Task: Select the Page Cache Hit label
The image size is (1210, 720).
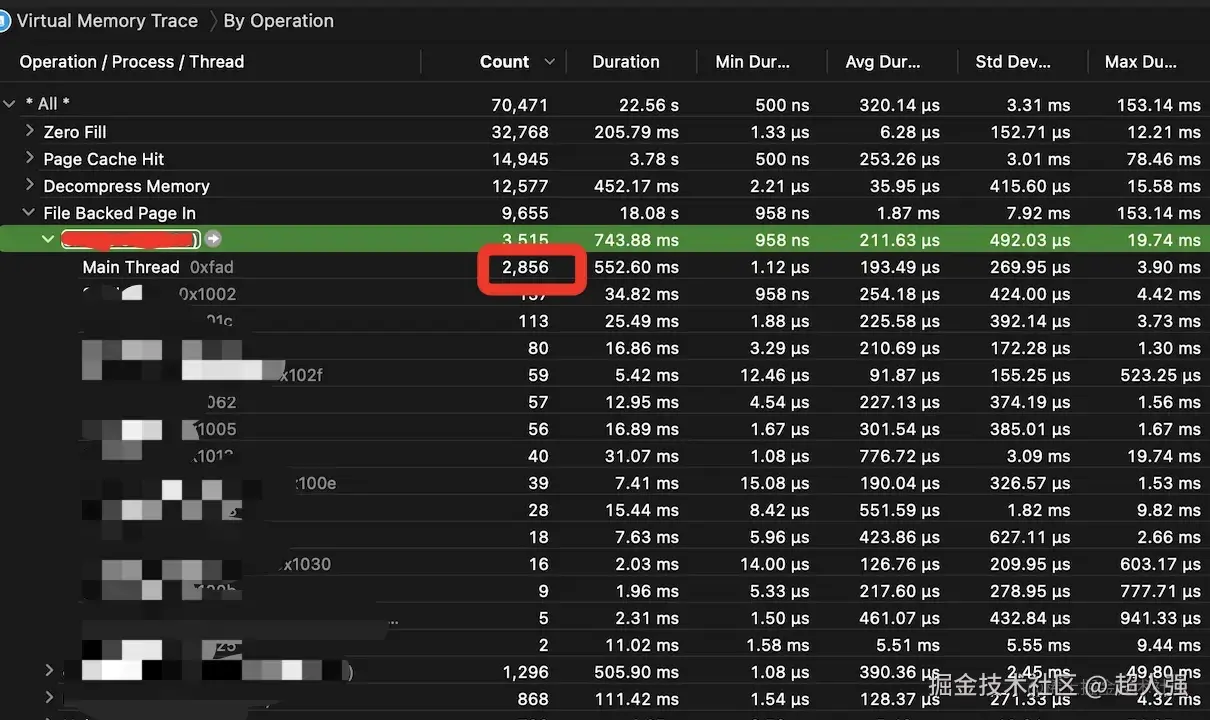Action: click(104, 159)
